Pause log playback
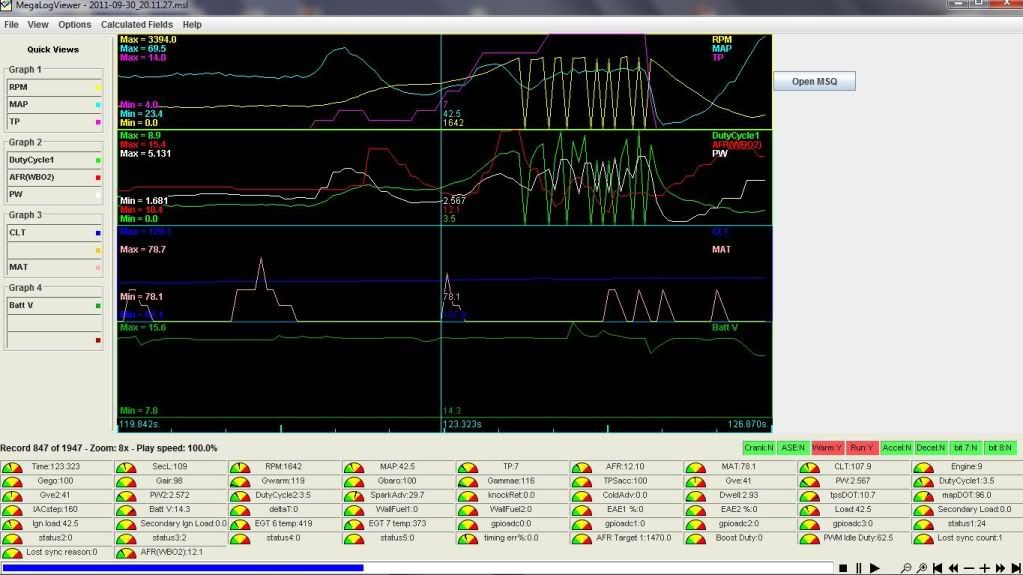Viewport: 1023px width, 575px height. tap(859, 568)
